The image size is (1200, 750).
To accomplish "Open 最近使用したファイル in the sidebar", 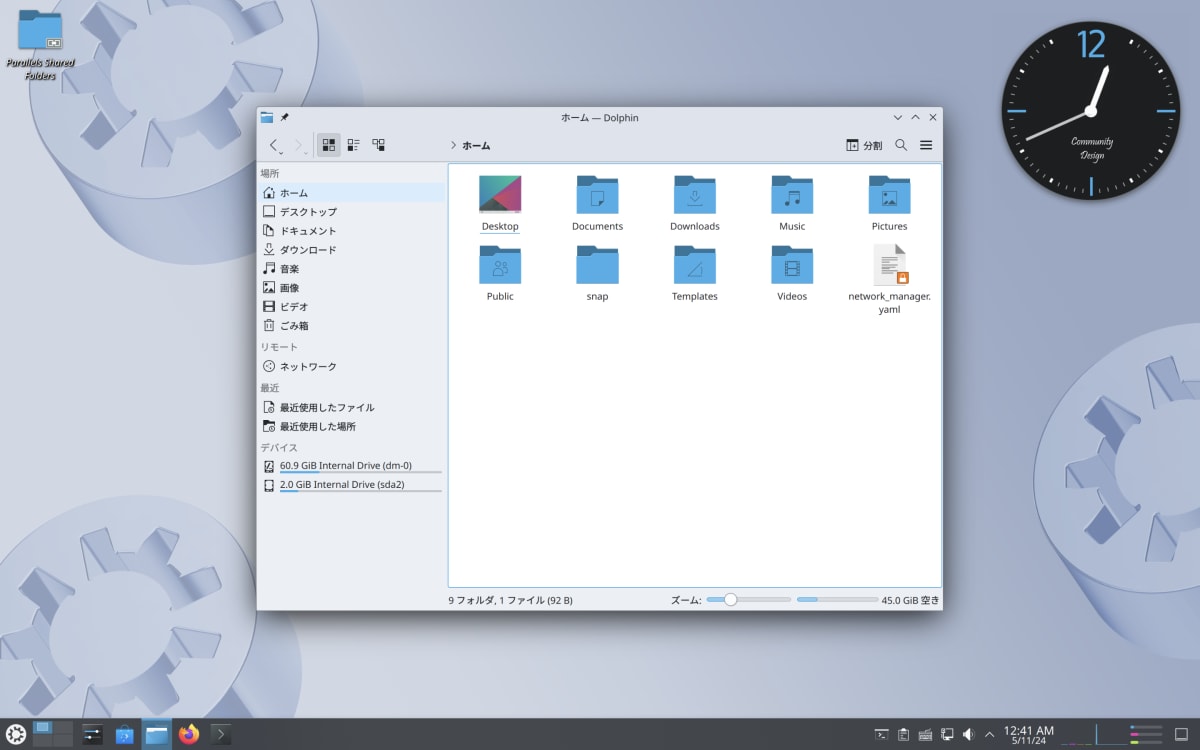I will pos(351,408).
